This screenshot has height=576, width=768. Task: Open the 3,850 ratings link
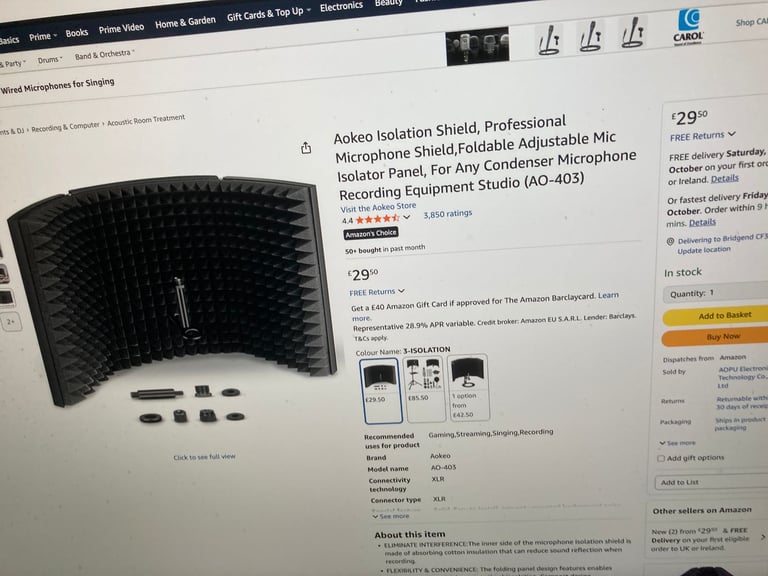(x=448, y=214)
